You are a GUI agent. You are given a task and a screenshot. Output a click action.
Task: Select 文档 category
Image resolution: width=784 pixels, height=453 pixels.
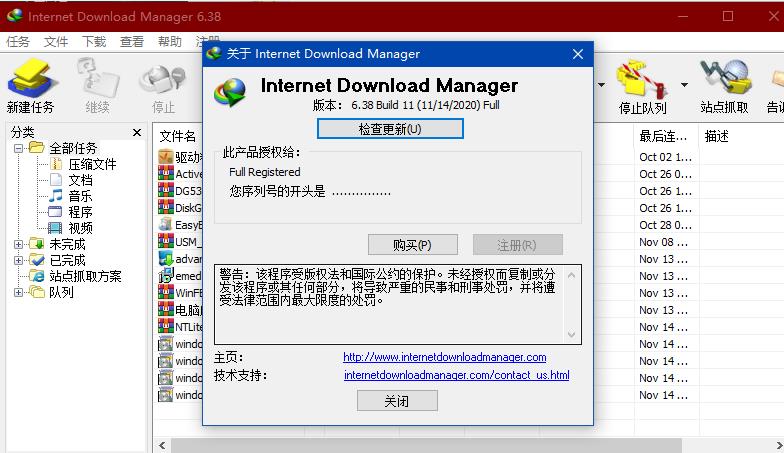[80, 180]
